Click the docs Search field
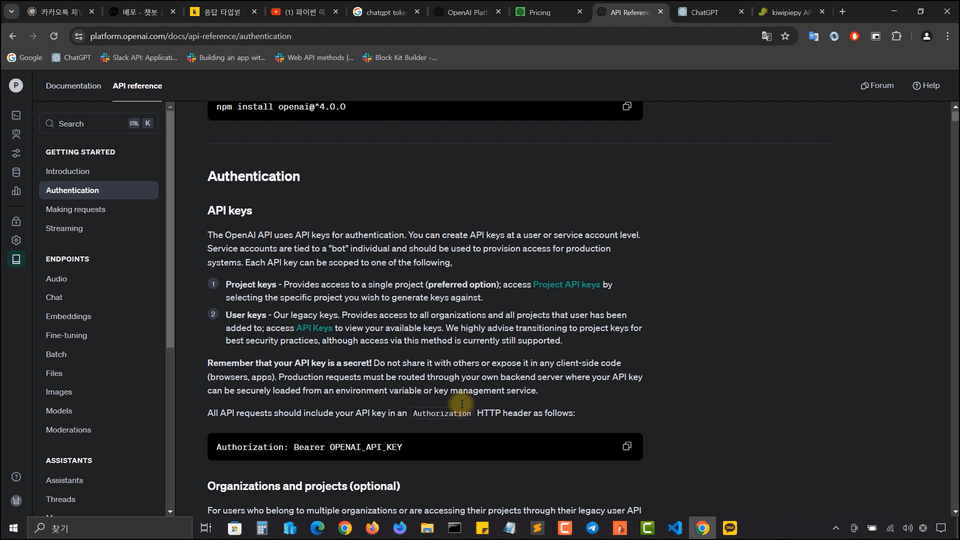Viewport: 960px width, 540px height. pyautogui.click(x=99, y=123)
